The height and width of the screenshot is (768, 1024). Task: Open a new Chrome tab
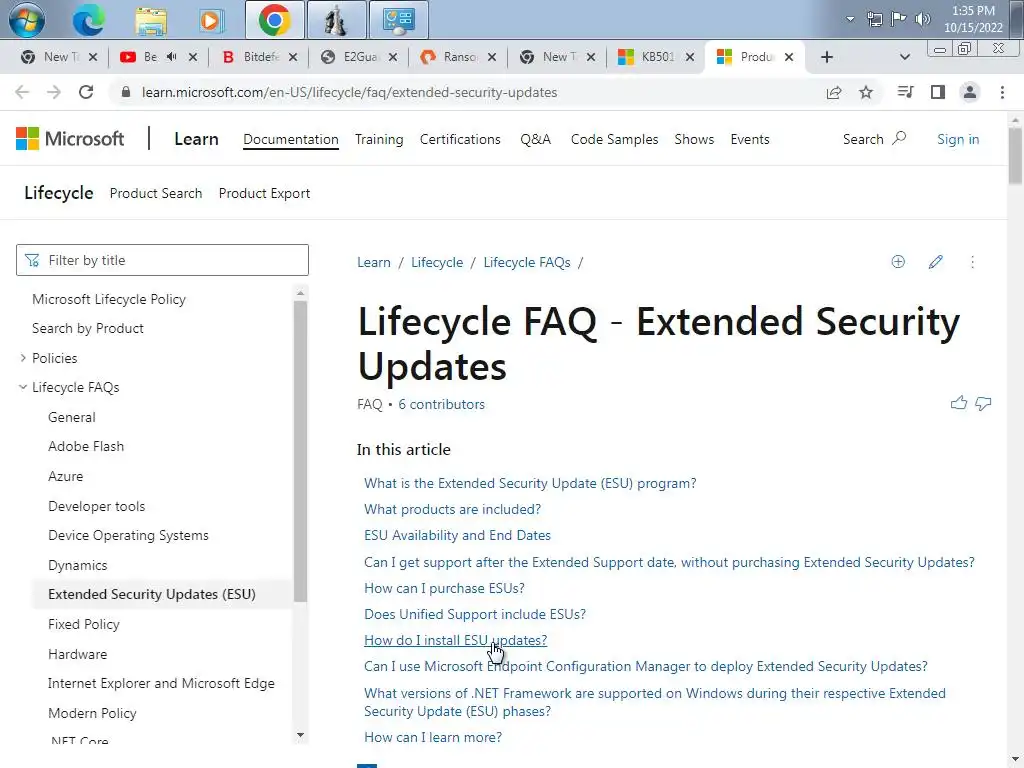click(x=827, y=57)
